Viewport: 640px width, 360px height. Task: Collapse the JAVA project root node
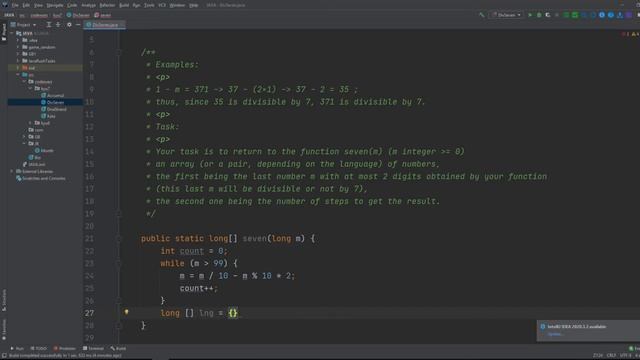click(x=12, y=33)
